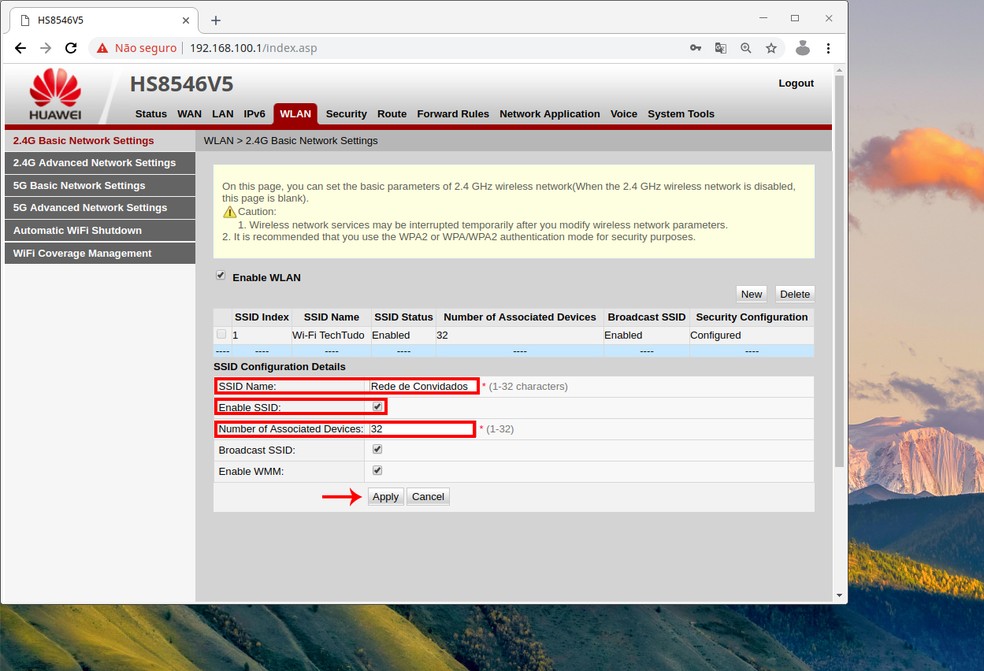This screenshot has width=984, height=671.
Task: Go back with the browser back arrow
Action: coord(21,48)
